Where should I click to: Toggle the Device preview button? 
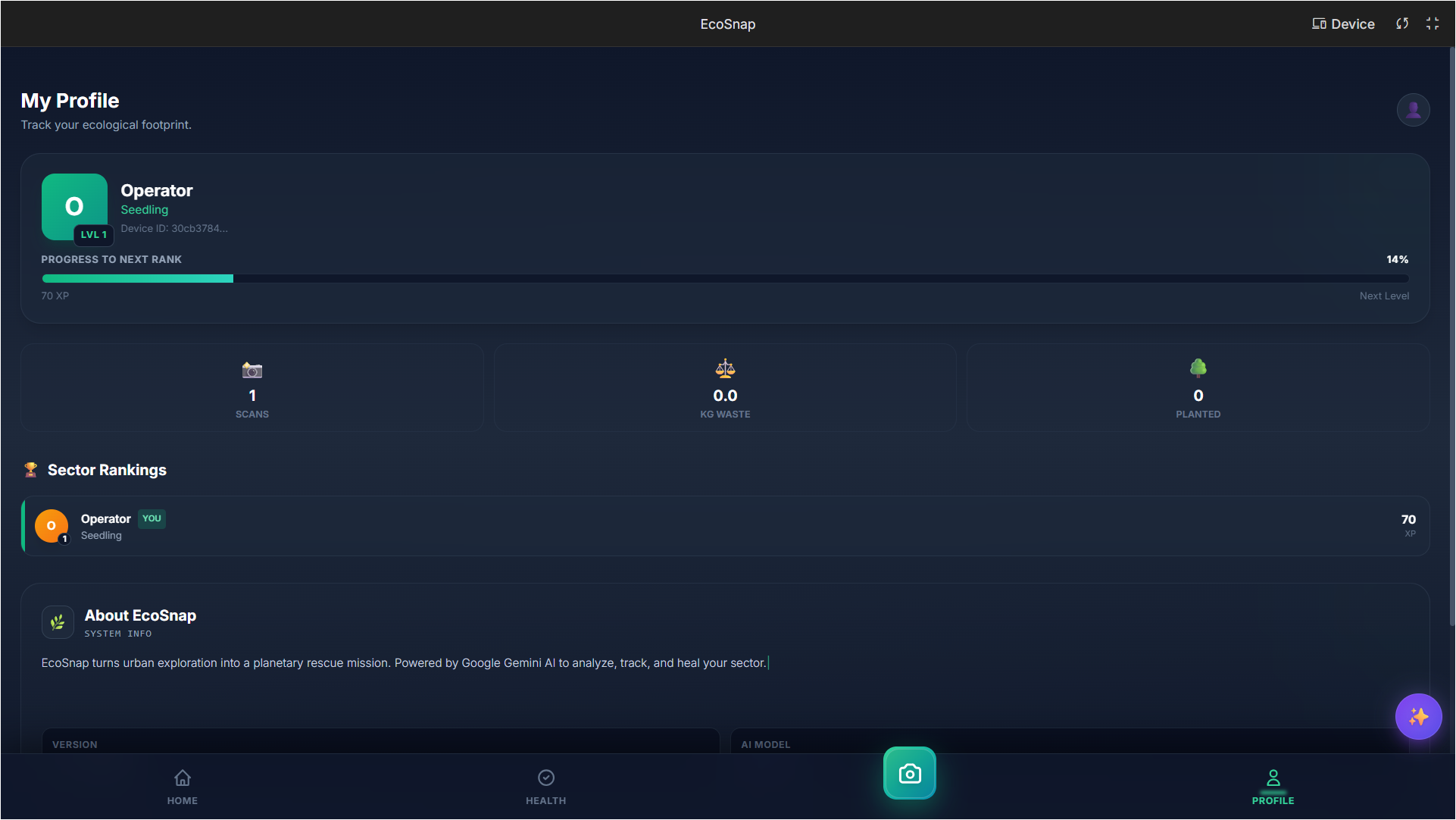[1343, 23]
